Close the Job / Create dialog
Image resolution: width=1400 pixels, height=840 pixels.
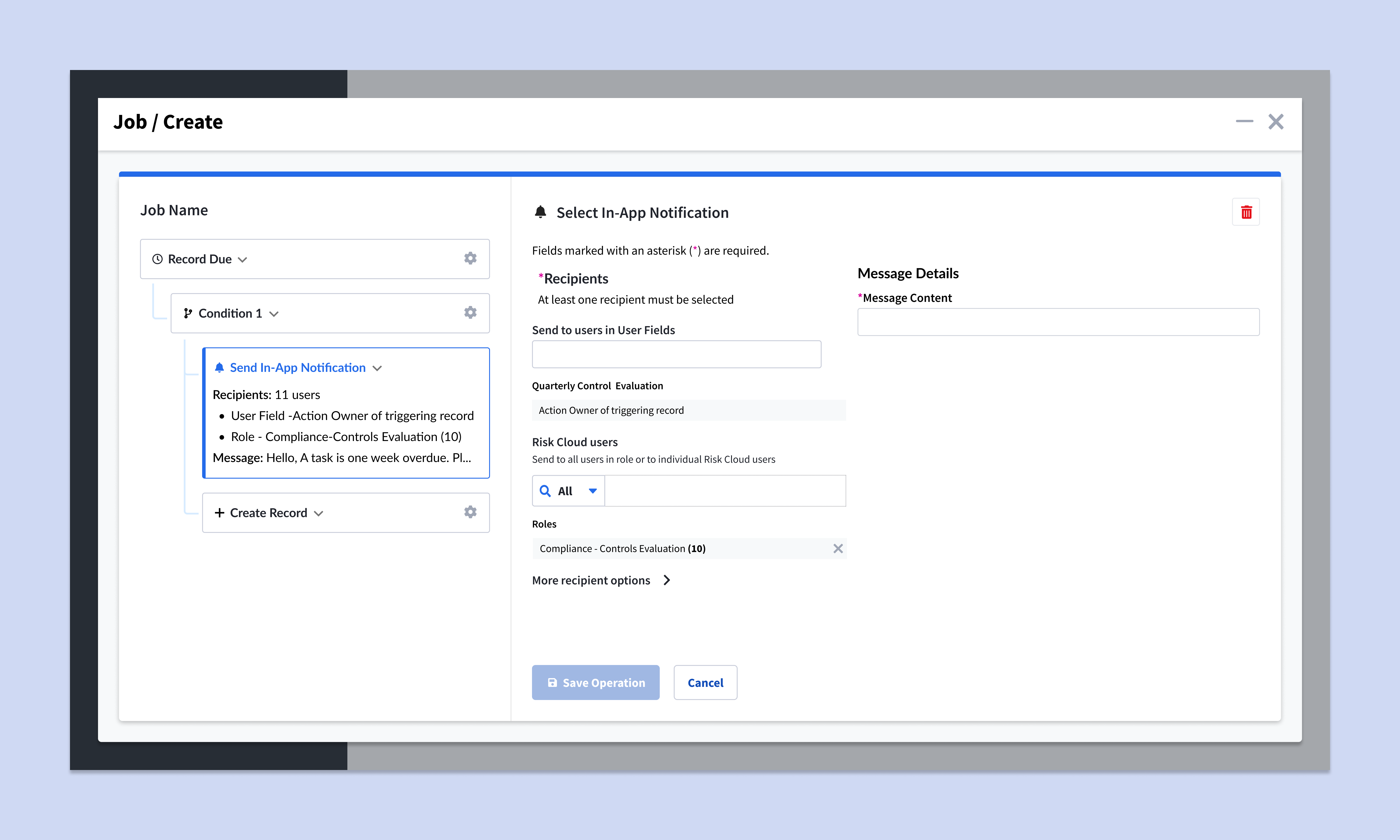1276,121
